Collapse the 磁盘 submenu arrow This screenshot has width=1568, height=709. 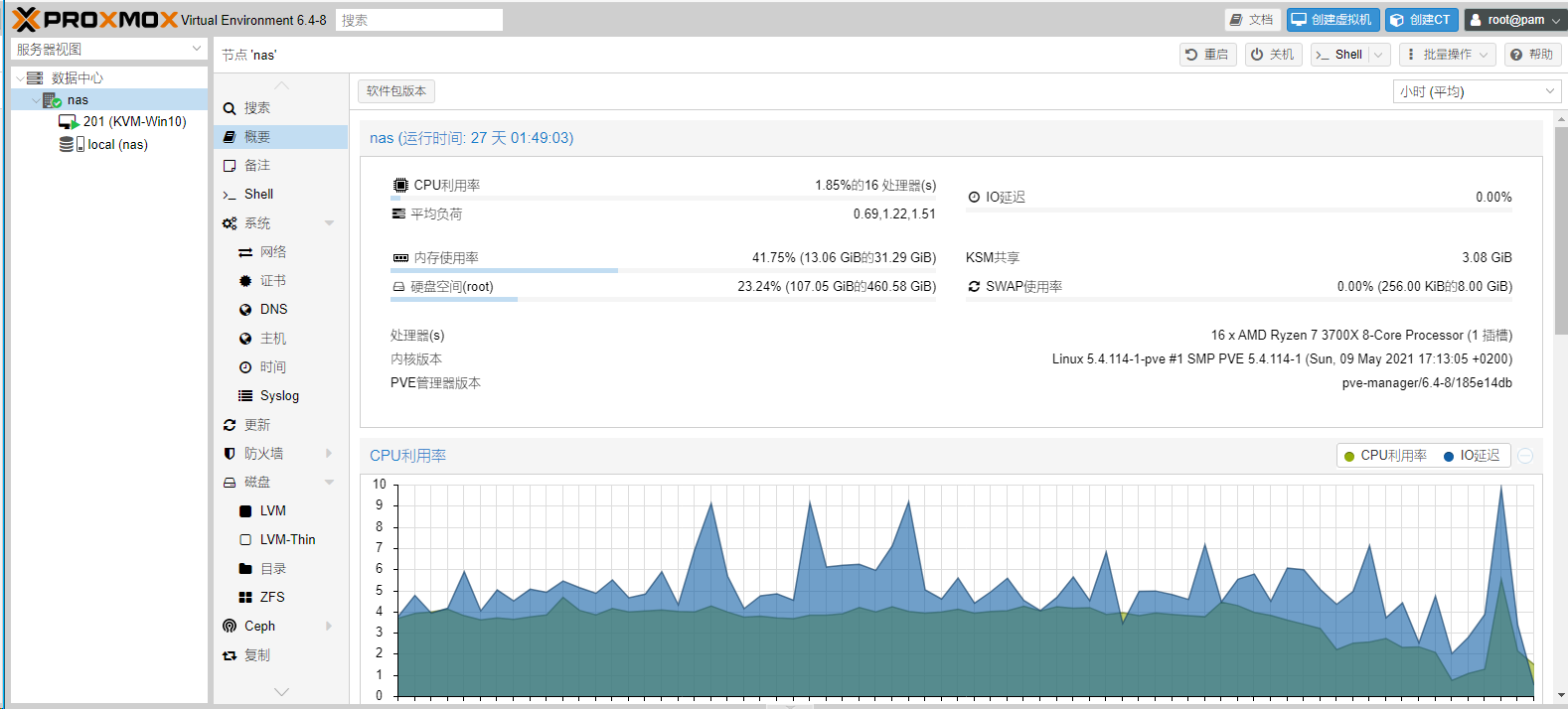click(x=329, y=483)
